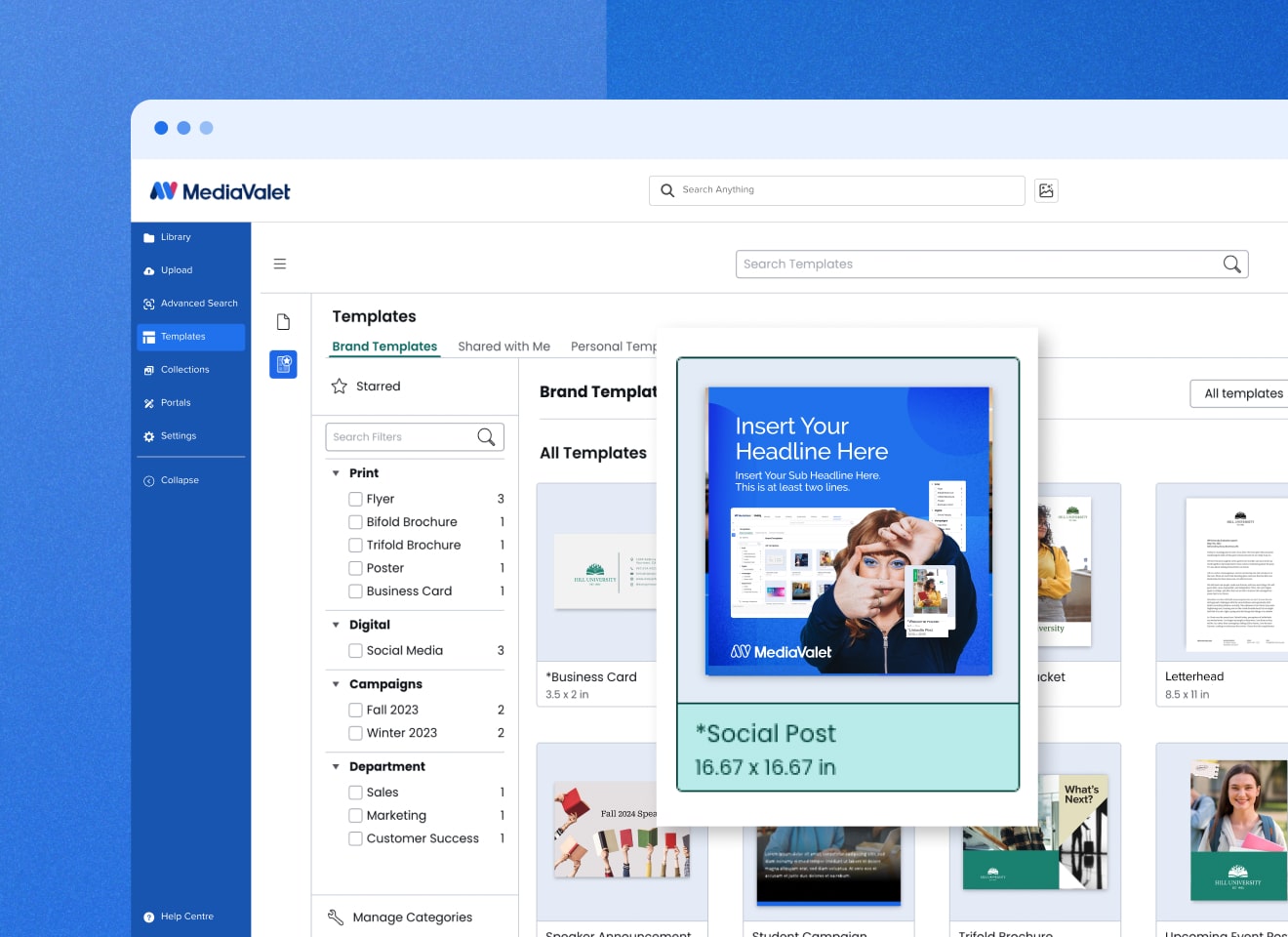Click the Search Anything magnifier icon

667,190
